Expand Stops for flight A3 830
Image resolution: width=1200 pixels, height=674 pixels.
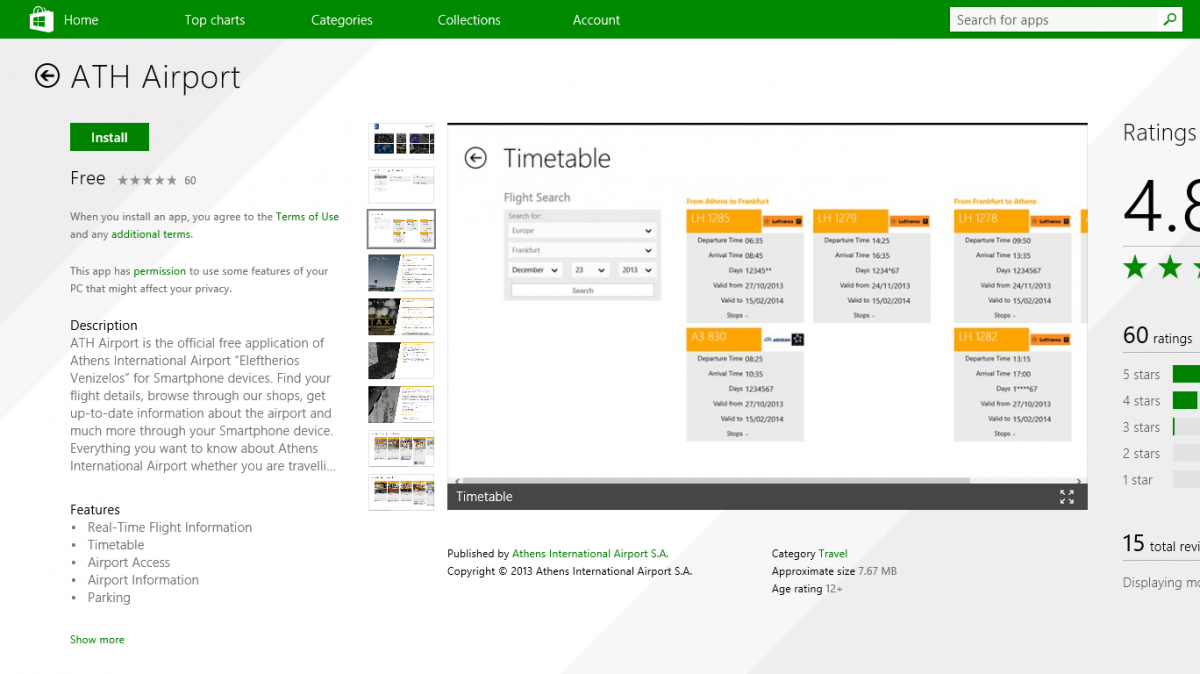[x=738, y=434]
